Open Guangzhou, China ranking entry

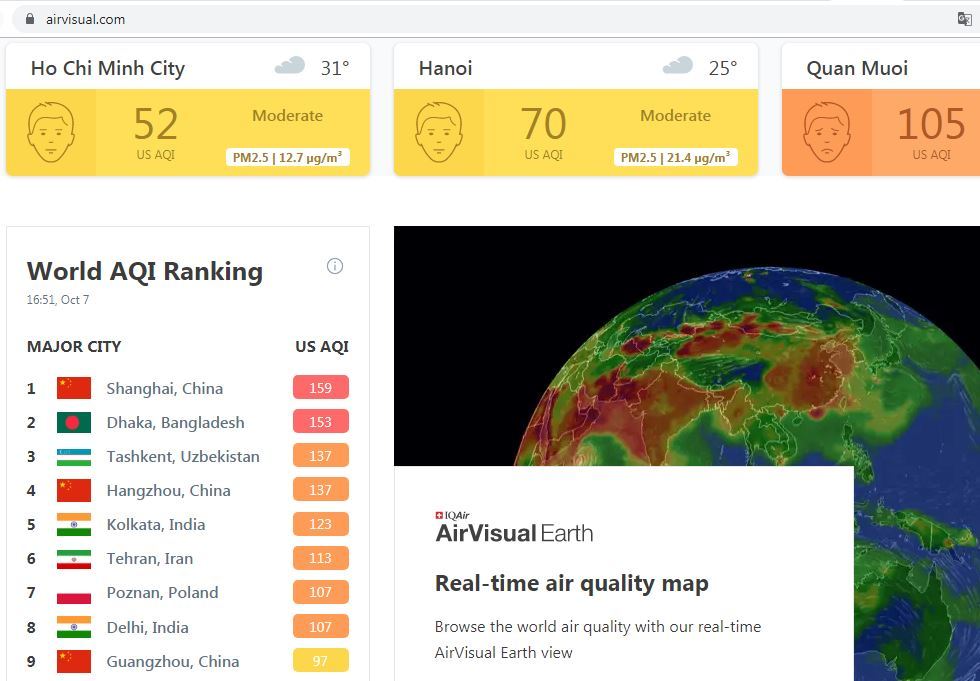pyautogui.click(x=172, y=661)
